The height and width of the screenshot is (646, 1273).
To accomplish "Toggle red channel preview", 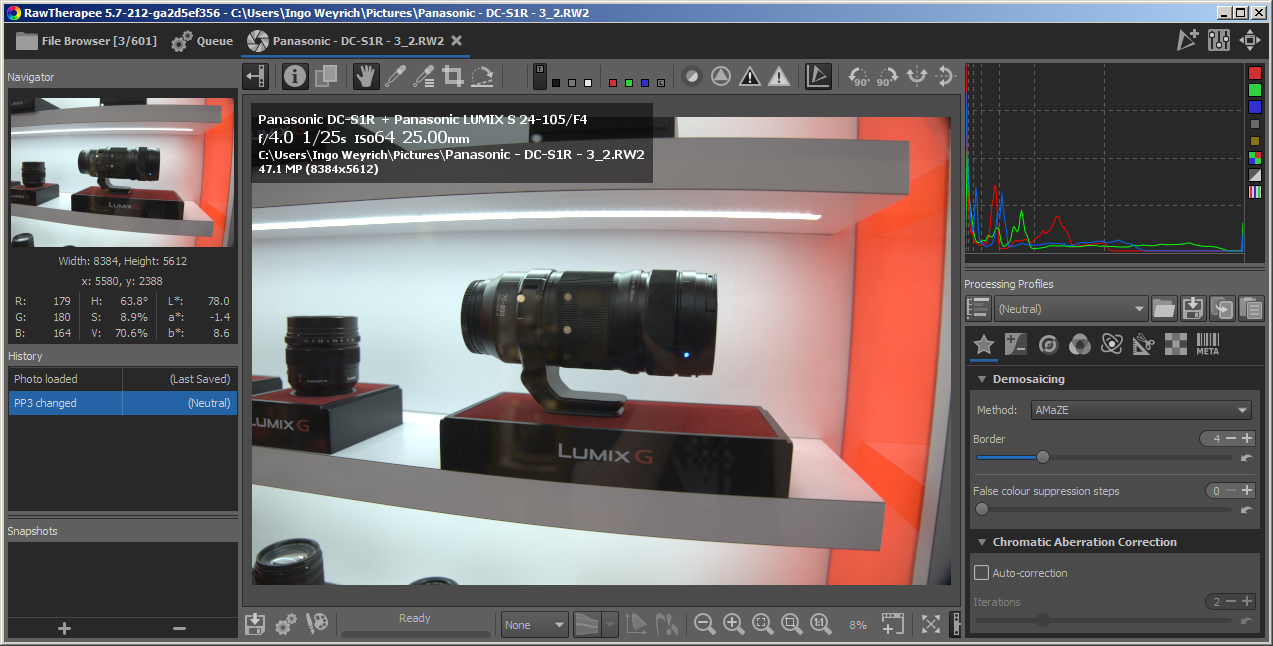I will (x=613, y=83).
